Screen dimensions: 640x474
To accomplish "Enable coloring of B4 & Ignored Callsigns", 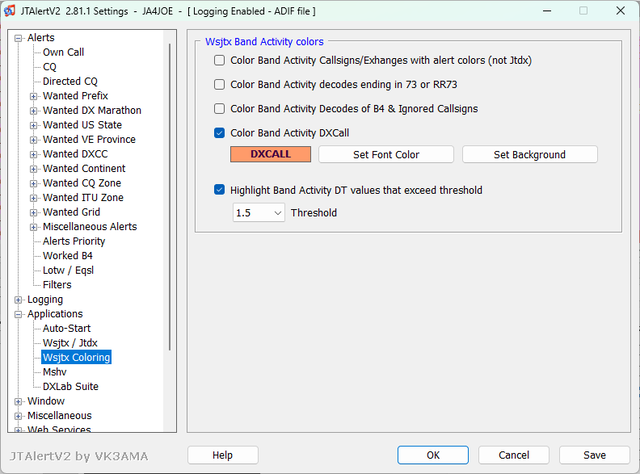I will 219,109.
